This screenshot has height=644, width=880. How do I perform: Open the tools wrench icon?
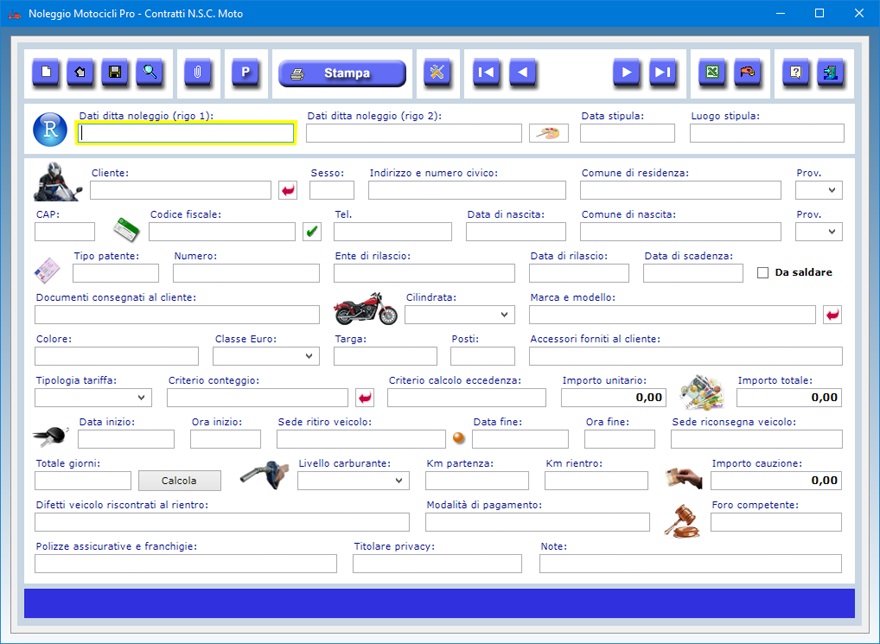(x=437, y=72)
